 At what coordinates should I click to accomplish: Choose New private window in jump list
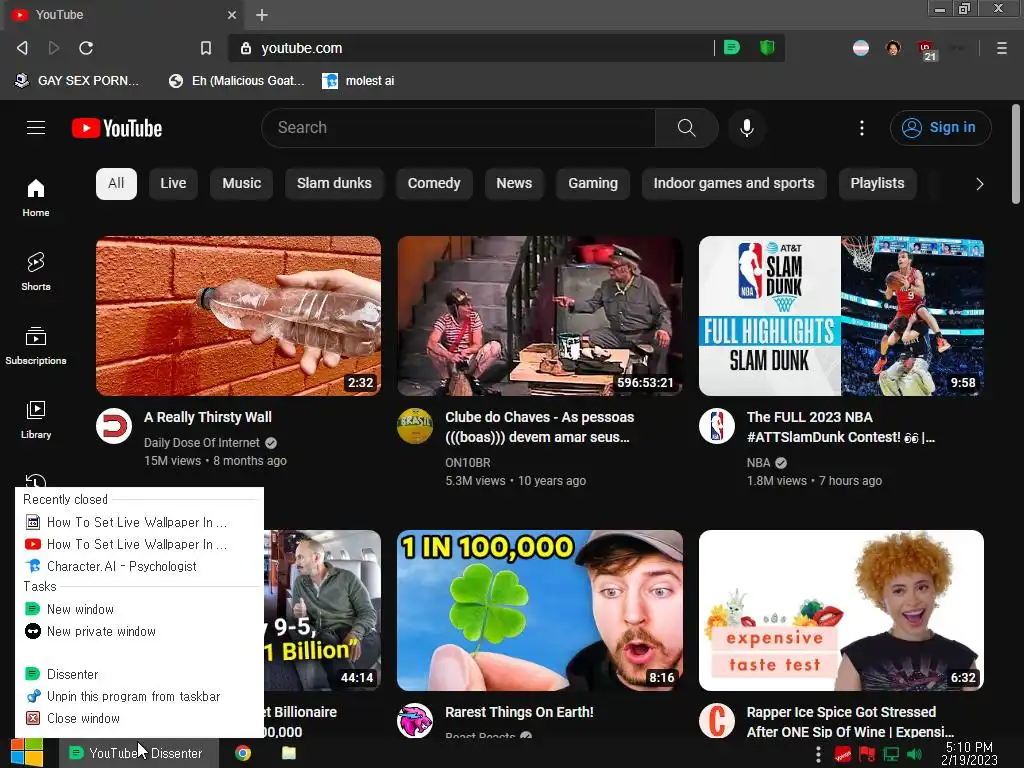(x=139, y=632)
